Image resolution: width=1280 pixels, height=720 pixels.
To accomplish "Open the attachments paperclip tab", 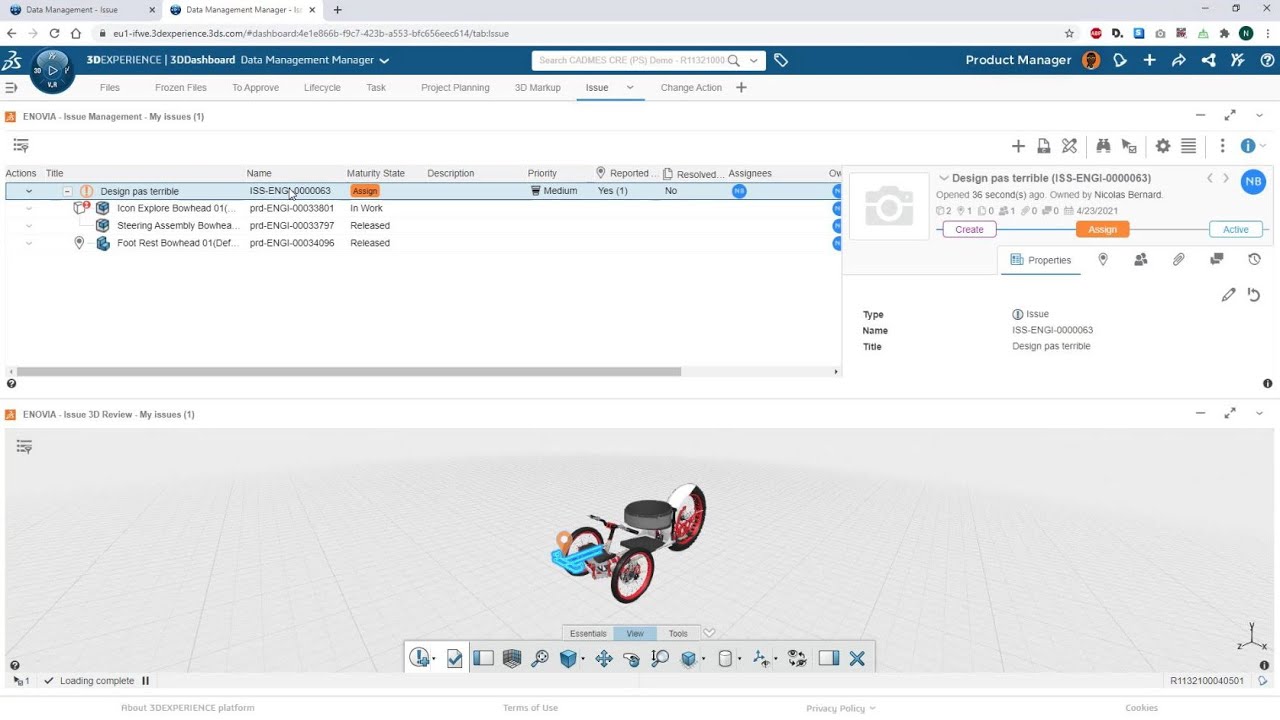I will [x=1178, y=260].
